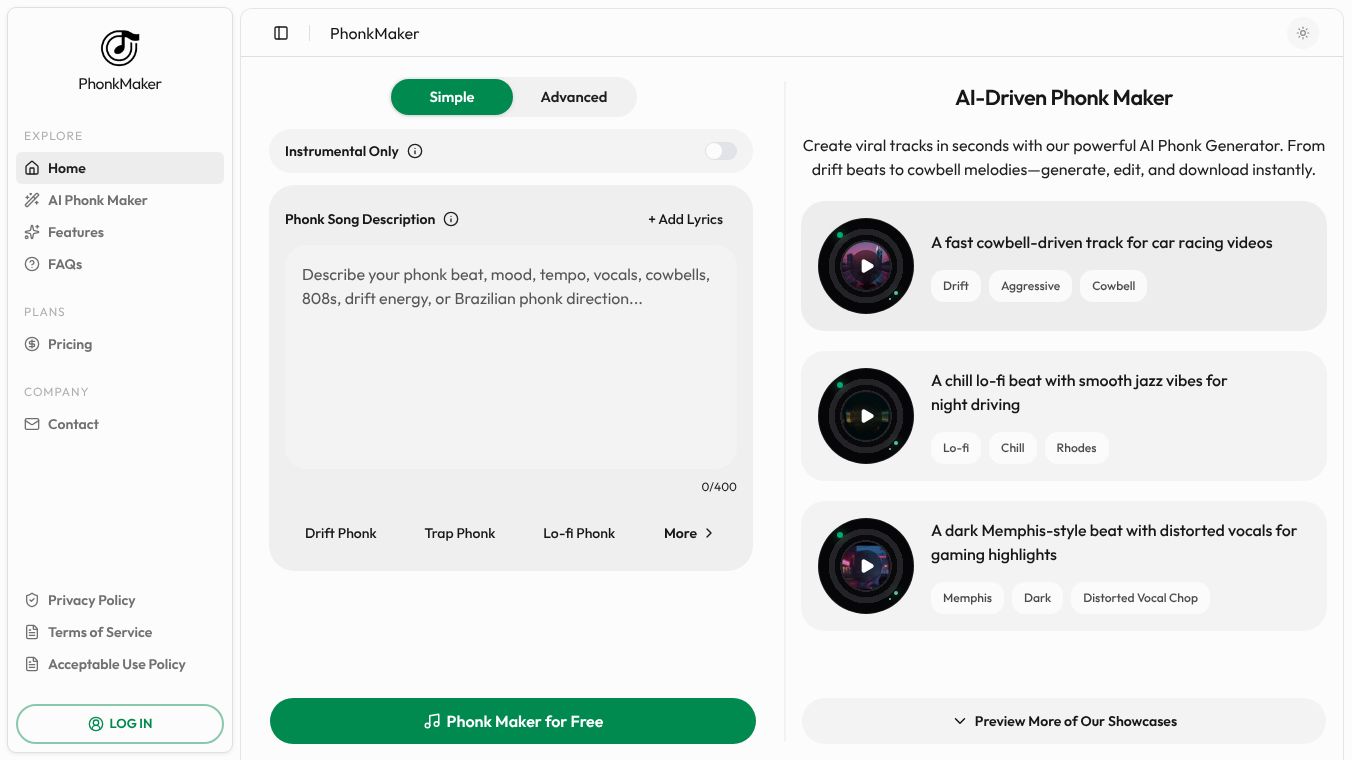Enable the Instrumental Only switch
1352x760 pixels.
721,151
